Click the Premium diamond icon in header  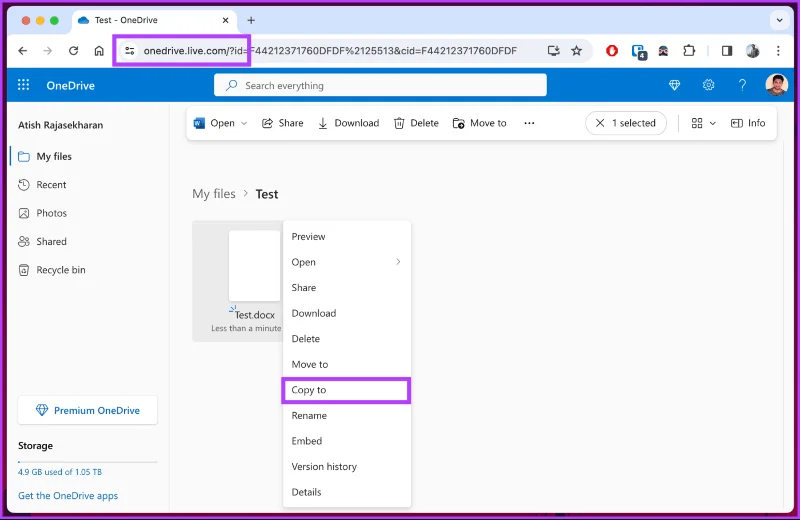(x=674, y=85)
